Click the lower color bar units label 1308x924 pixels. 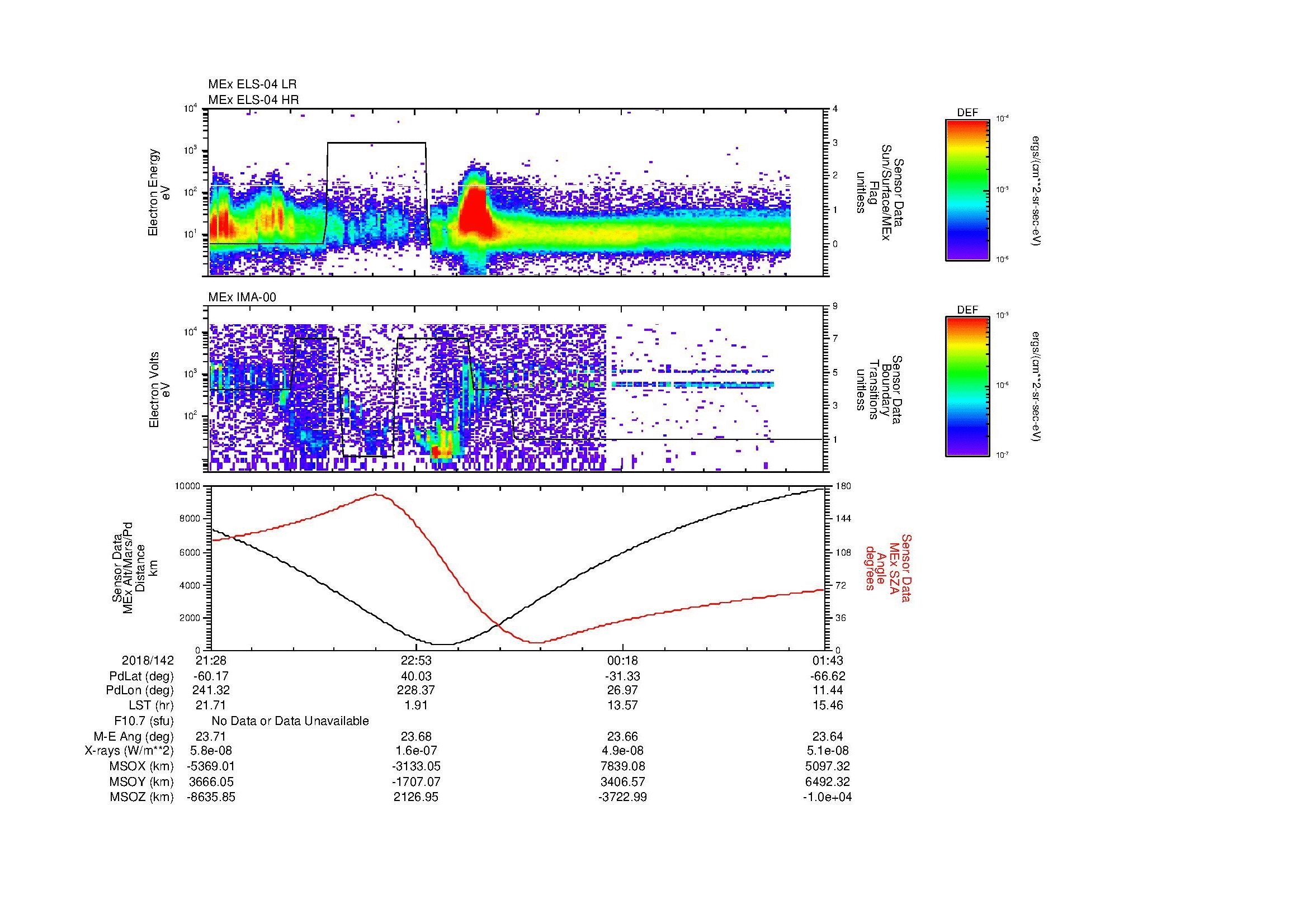point(1036,387)
